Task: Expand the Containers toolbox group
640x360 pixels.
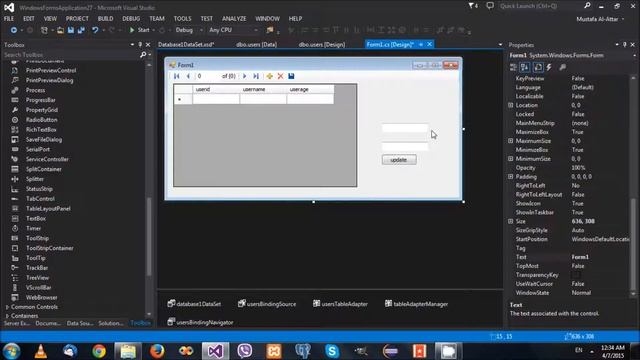Action: coord(7,316)
